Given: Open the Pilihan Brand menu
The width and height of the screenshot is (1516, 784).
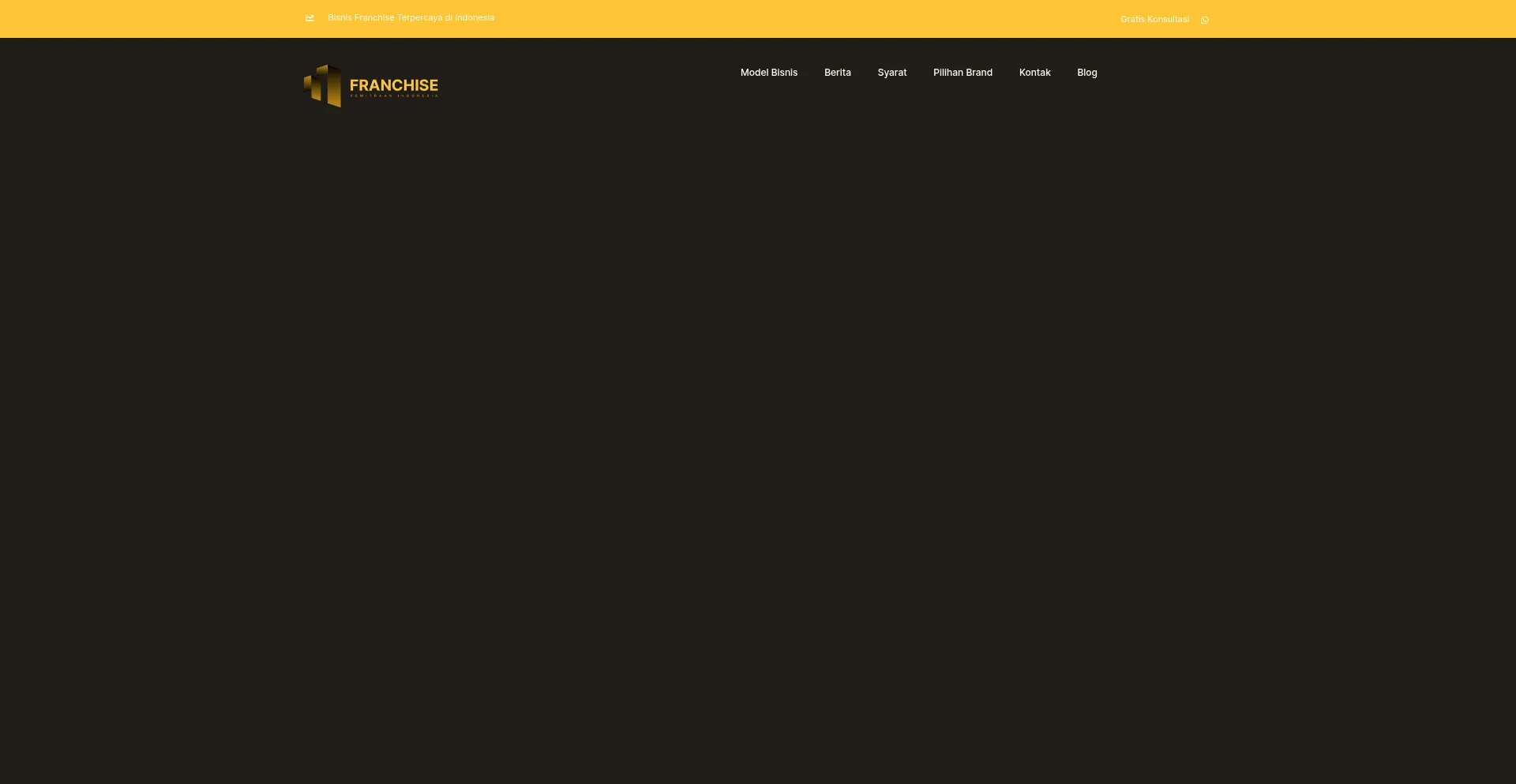Looking at the screenshot, I should (x=962, y=73).
